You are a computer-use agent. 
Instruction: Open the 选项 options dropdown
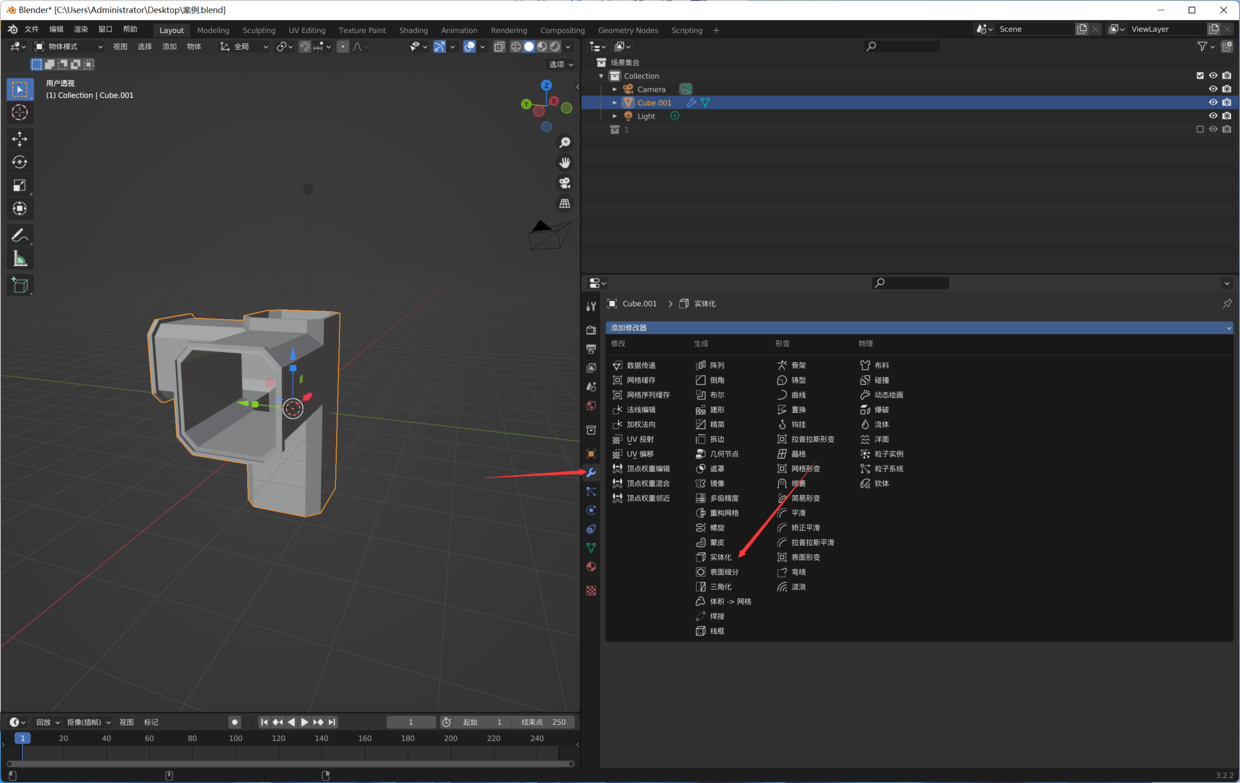[x=561, y=64]
